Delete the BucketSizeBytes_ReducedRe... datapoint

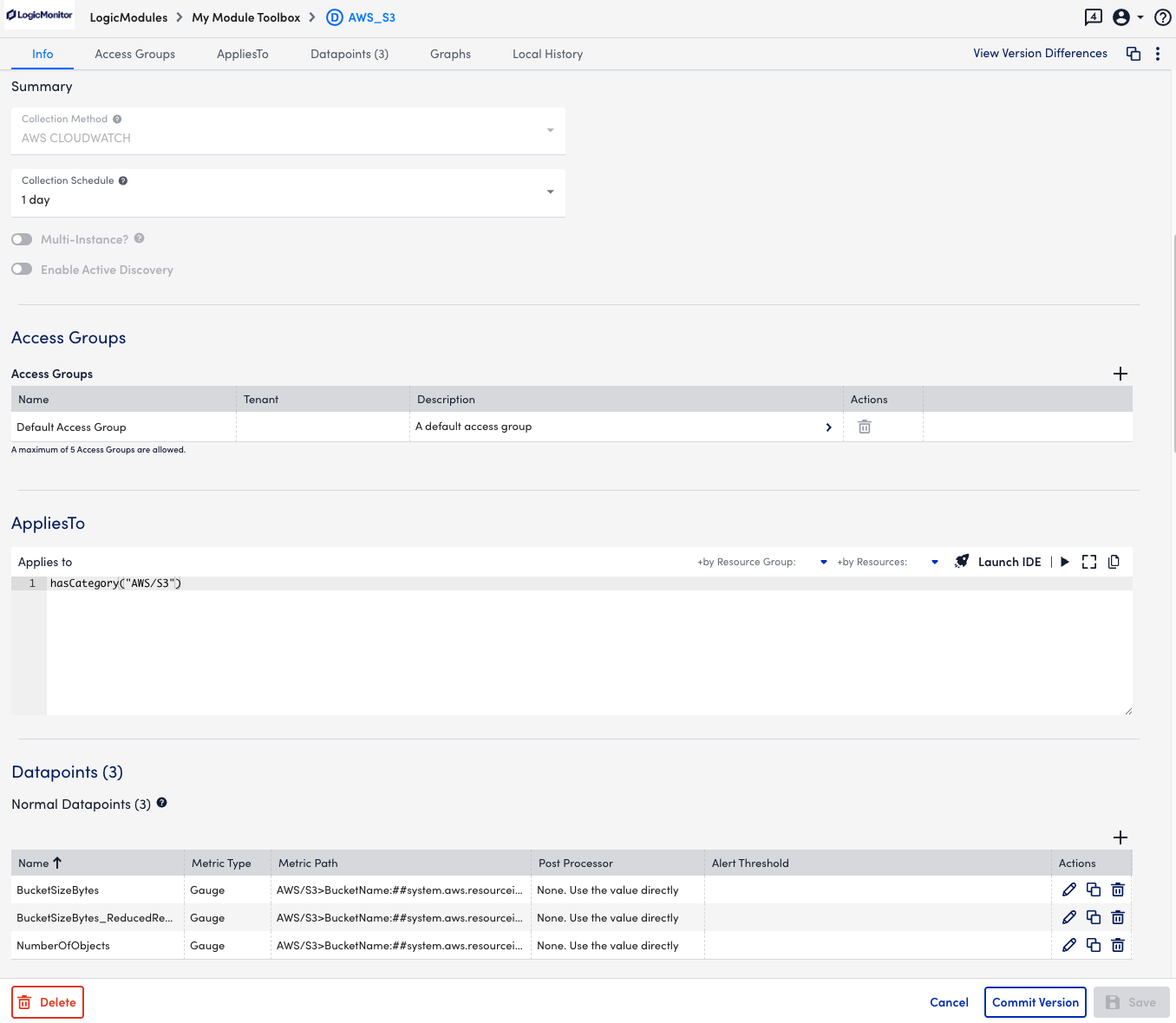pos(1118,917)
